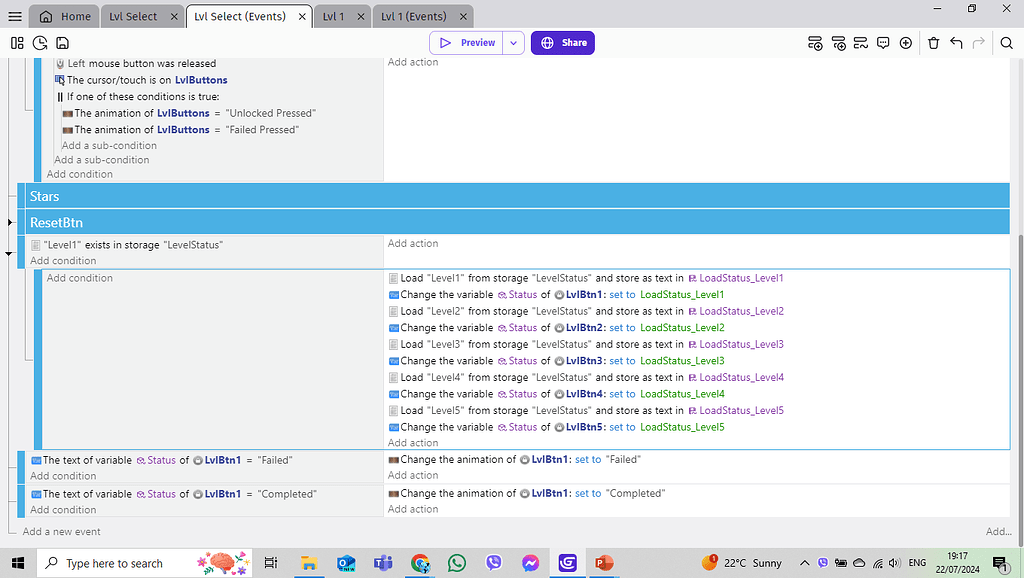The height and width of the screenshot is (578, 1024).
Task: Open the event sheet Search icon
Action: click(1007, 43)
